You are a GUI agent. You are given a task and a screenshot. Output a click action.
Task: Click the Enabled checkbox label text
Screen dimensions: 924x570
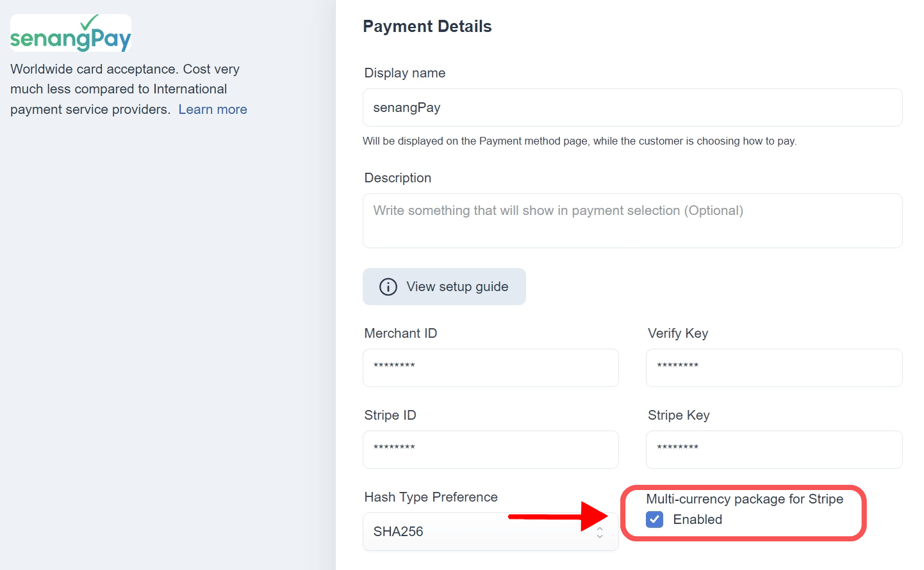click(x=697, y=519)
